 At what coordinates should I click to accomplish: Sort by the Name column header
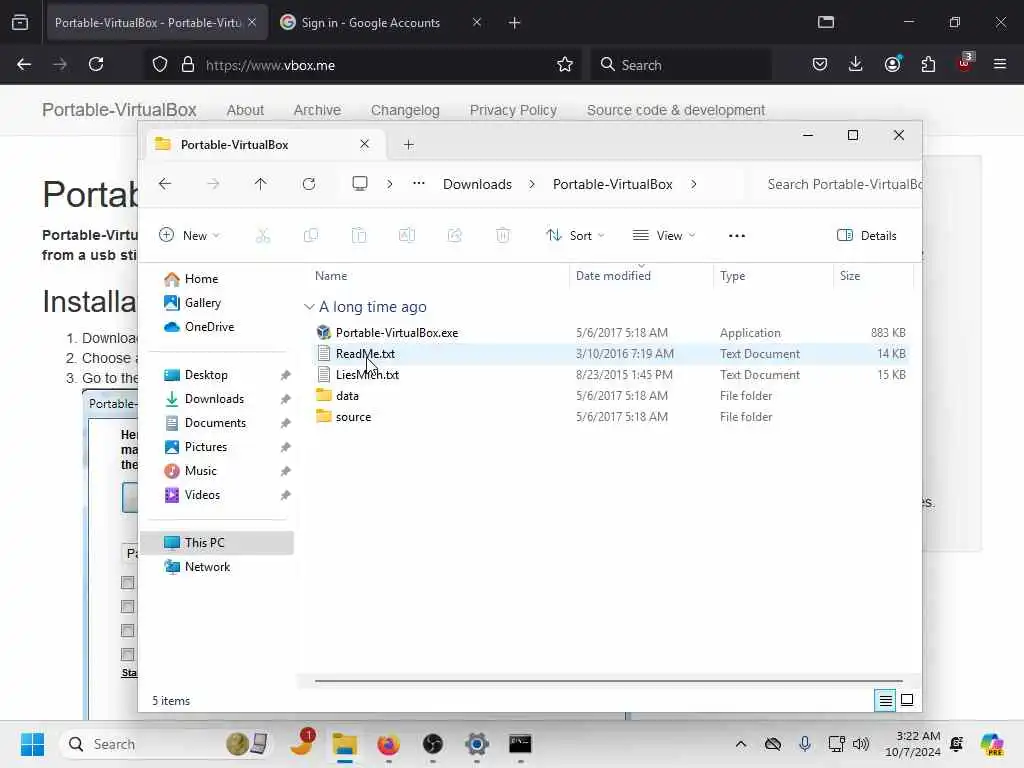[331, 276]
